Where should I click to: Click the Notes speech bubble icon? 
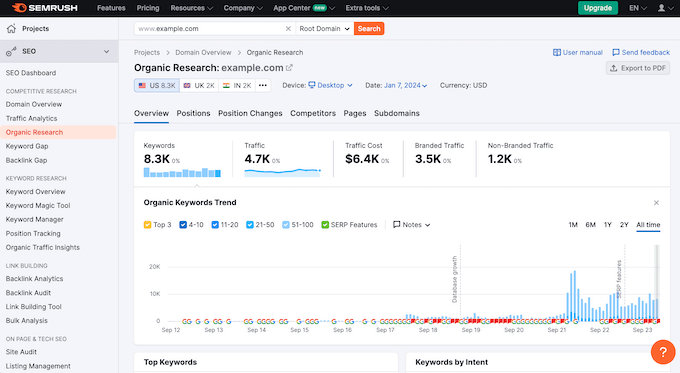click(x=396, y=224)
